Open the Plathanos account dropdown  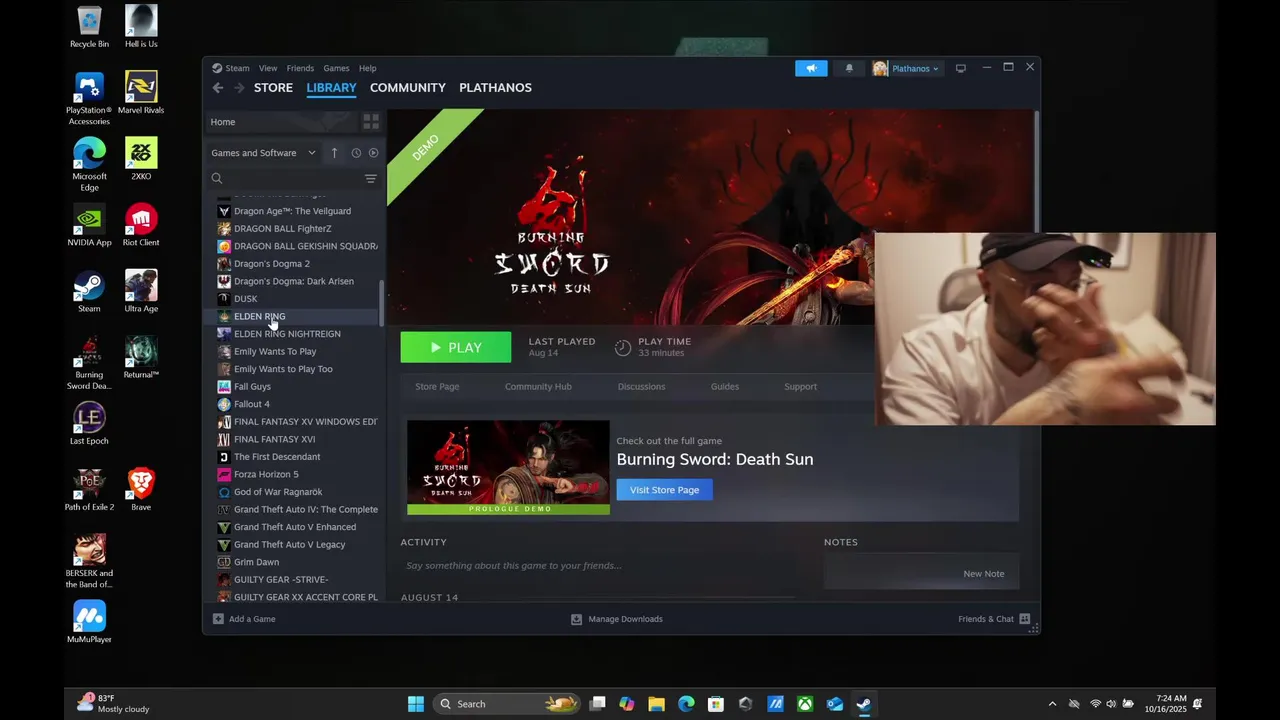(907, 68)
